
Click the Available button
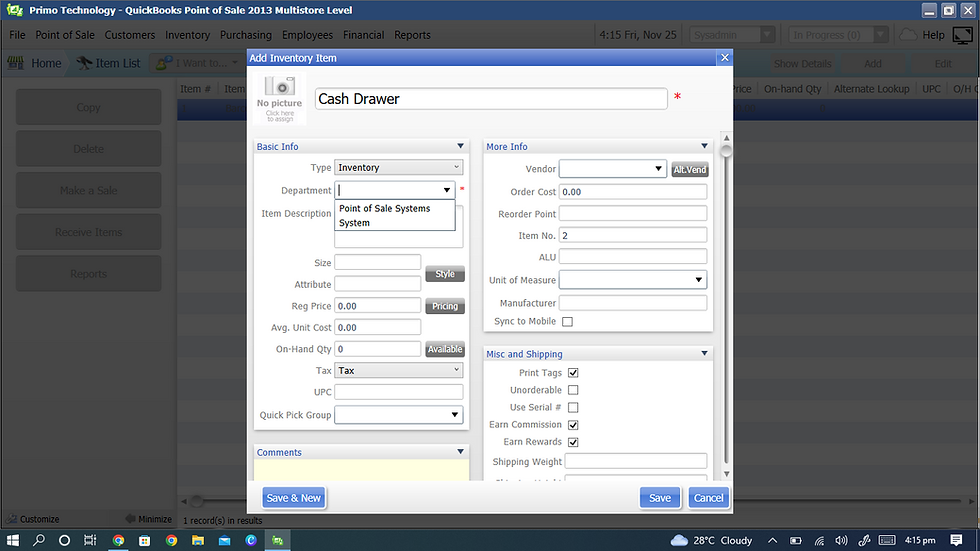(x=445, y=349)
